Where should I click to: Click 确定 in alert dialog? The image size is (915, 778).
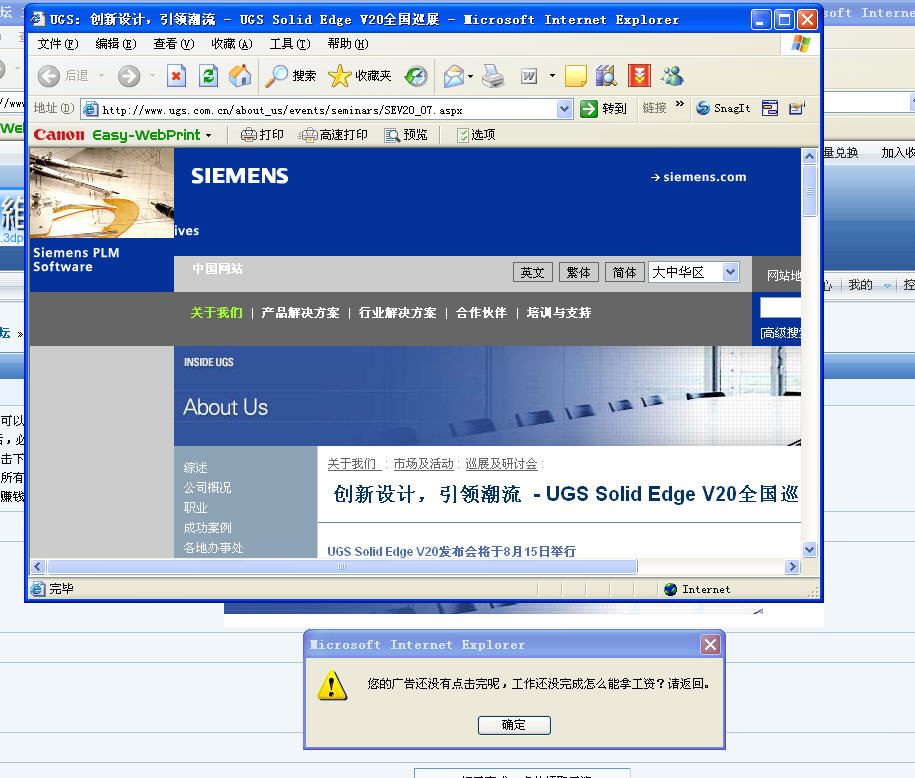[514, 725]
